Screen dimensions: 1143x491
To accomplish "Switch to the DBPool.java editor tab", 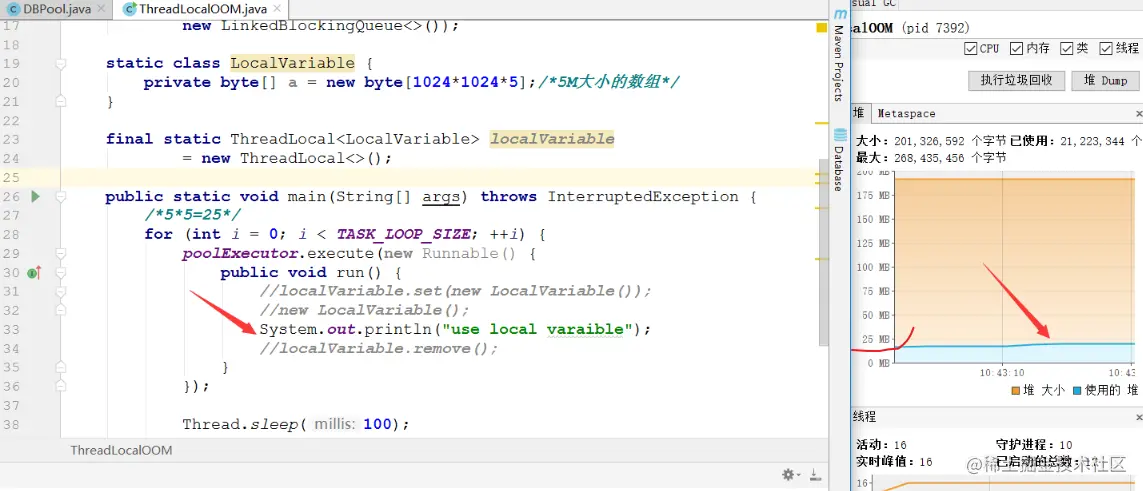I will point(56,9).
